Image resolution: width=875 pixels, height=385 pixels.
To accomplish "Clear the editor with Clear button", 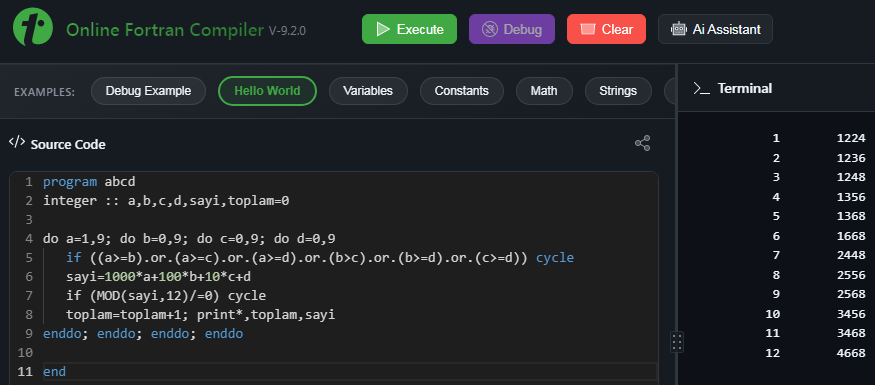I will point(606,29).
